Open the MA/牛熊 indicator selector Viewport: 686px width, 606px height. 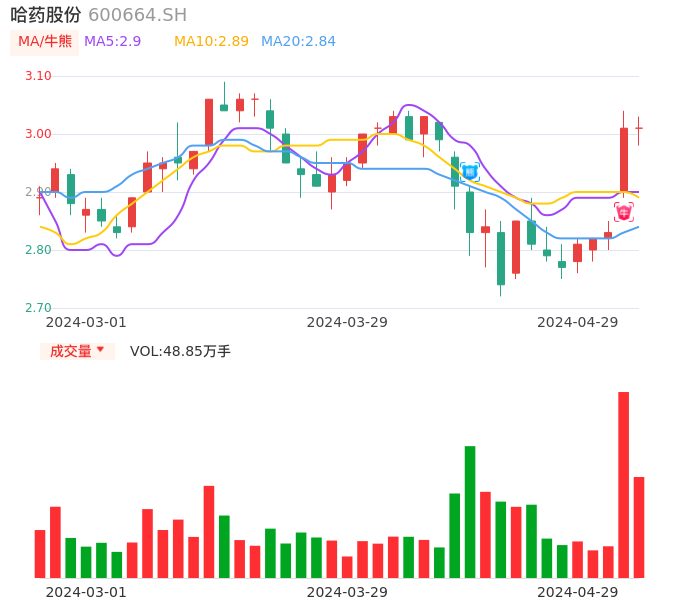45,42
